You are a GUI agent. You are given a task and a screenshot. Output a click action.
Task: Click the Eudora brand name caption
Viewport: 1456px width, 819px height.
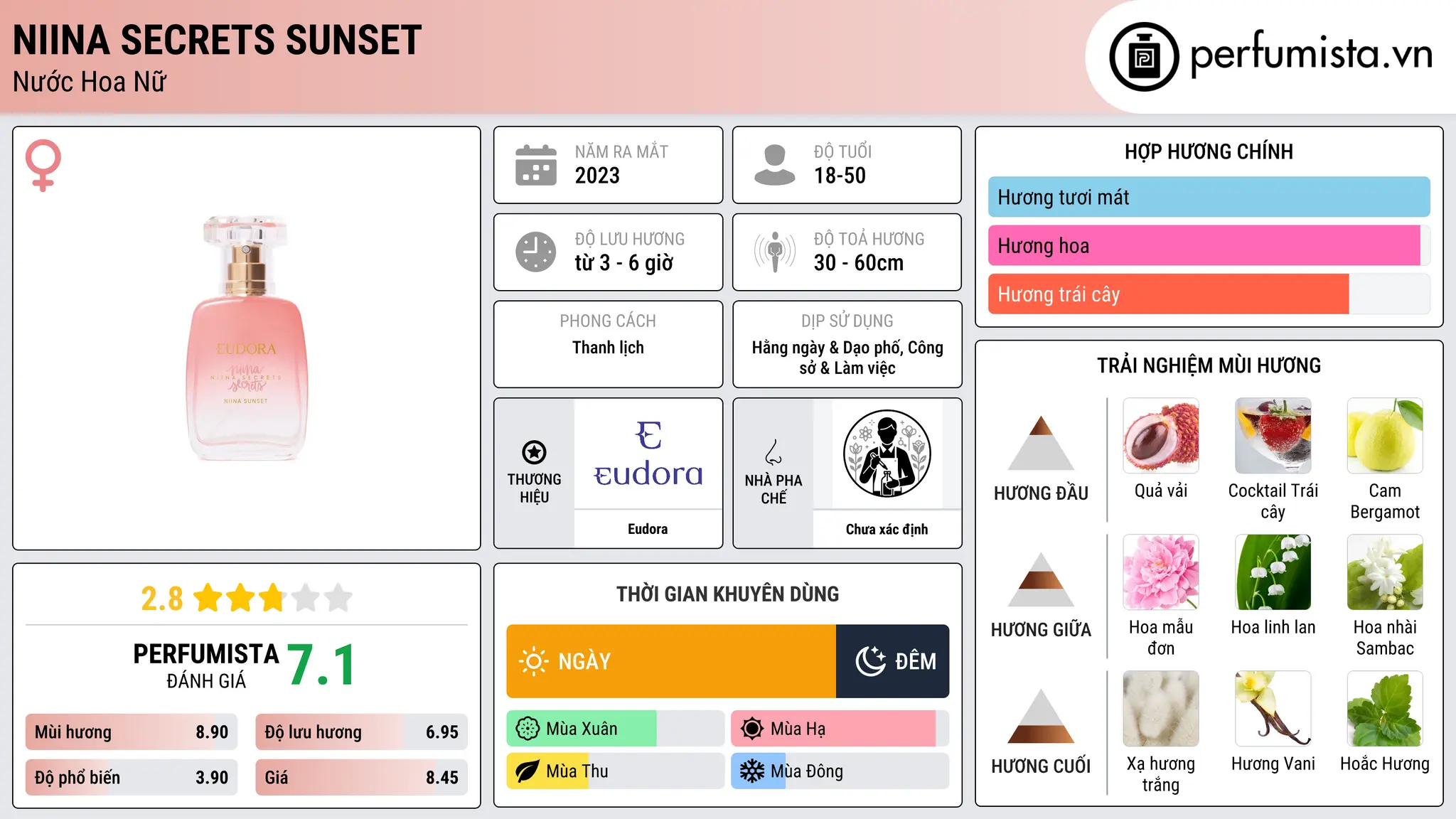coord(648,529)
